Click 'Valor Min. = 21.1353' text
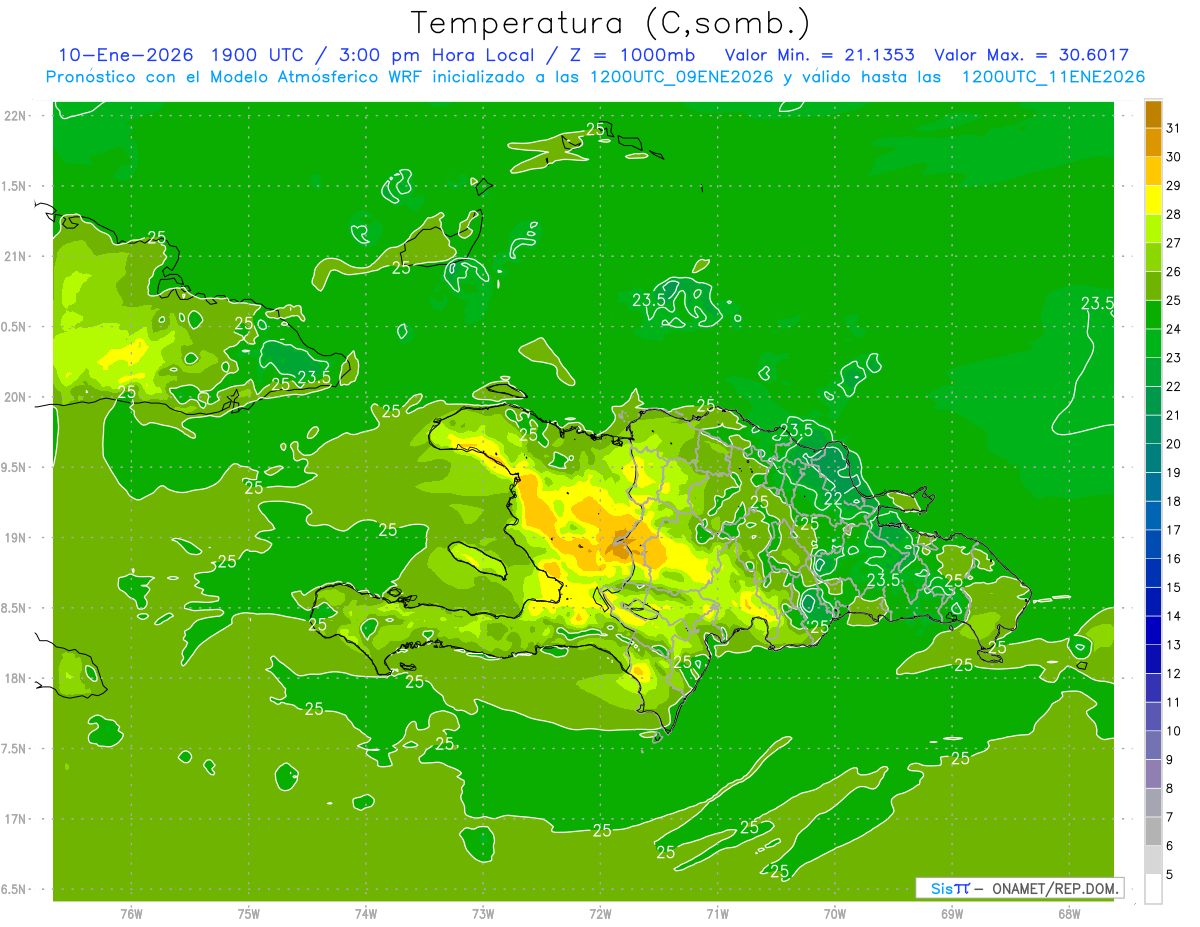Image resolution: width=1200 pixels, height=927 pixels. 819,55
